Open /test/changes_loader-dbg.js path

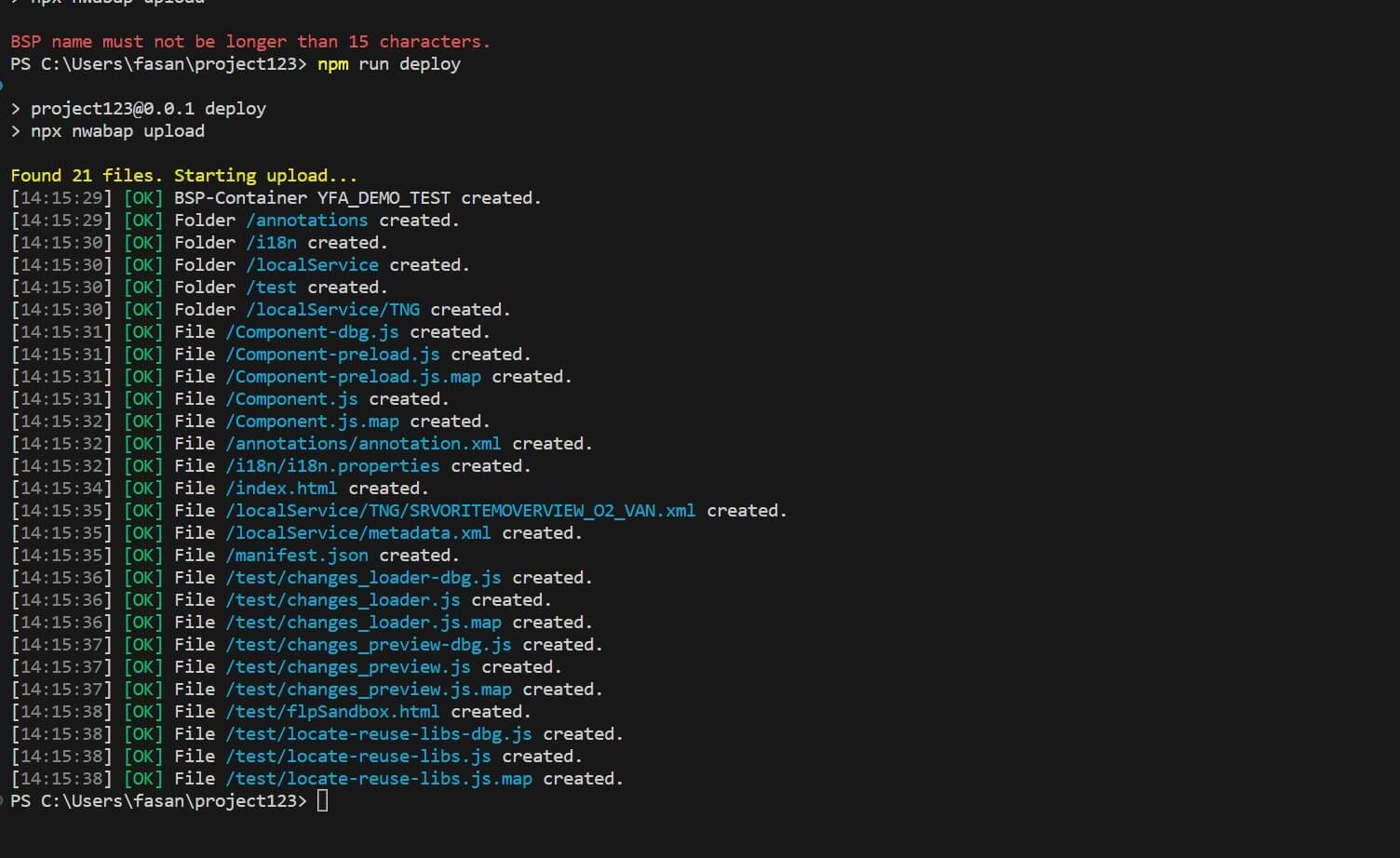pos(363,578)
